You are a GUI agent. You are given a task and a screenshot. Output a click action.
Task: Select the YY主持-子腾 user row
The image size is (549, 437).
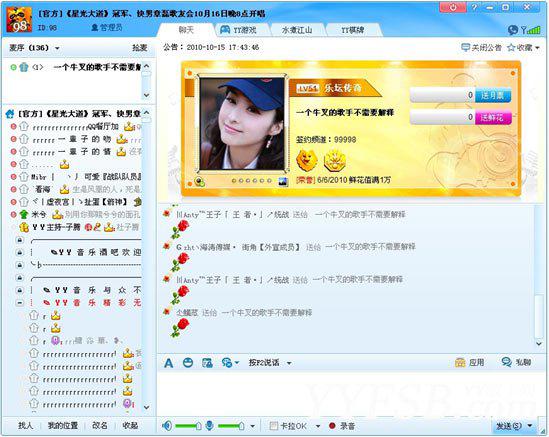click(78, 227)
